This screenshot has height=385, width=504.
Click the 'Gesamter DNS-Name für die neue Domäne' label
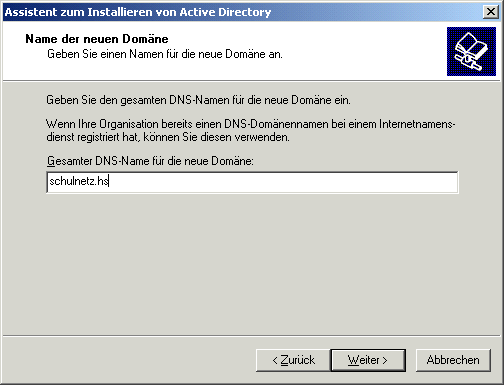(x=150, y=161)
